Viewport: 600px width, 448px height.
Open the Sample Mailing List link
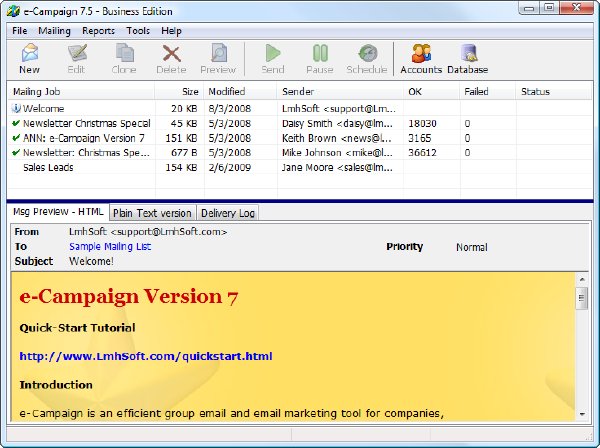coord(110,246)
